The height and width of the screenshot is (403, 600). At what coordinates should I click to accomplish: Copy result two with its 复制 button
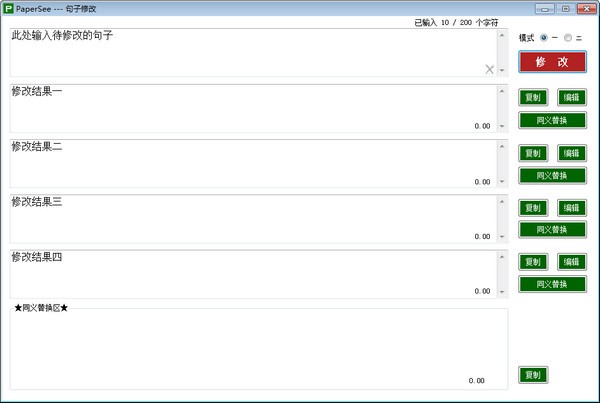click(533, 153)
